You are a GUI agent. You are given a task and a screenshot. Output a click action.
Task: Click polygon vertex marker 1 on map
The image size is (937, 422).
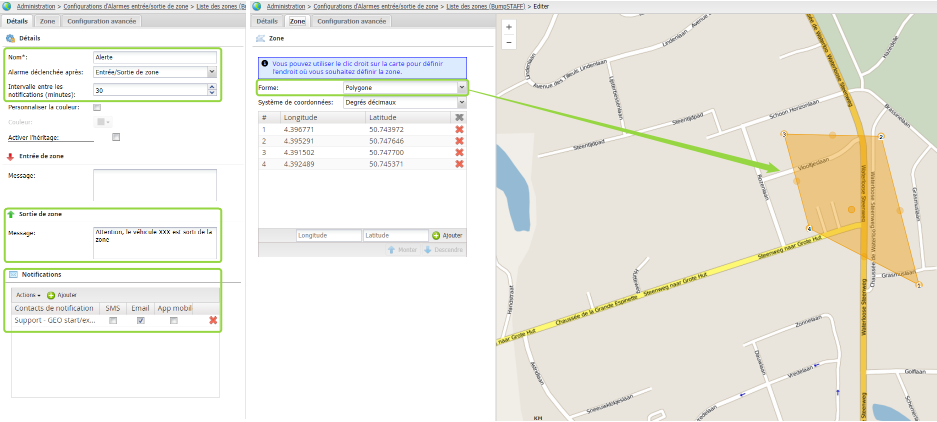(x=919, y=286)
